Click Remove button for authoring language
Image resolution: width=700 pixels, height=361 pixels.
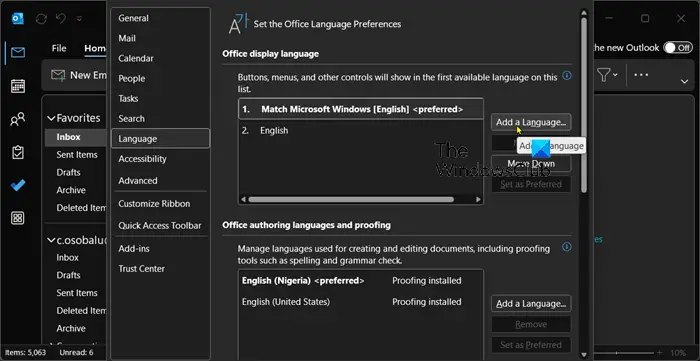(531, 324)
